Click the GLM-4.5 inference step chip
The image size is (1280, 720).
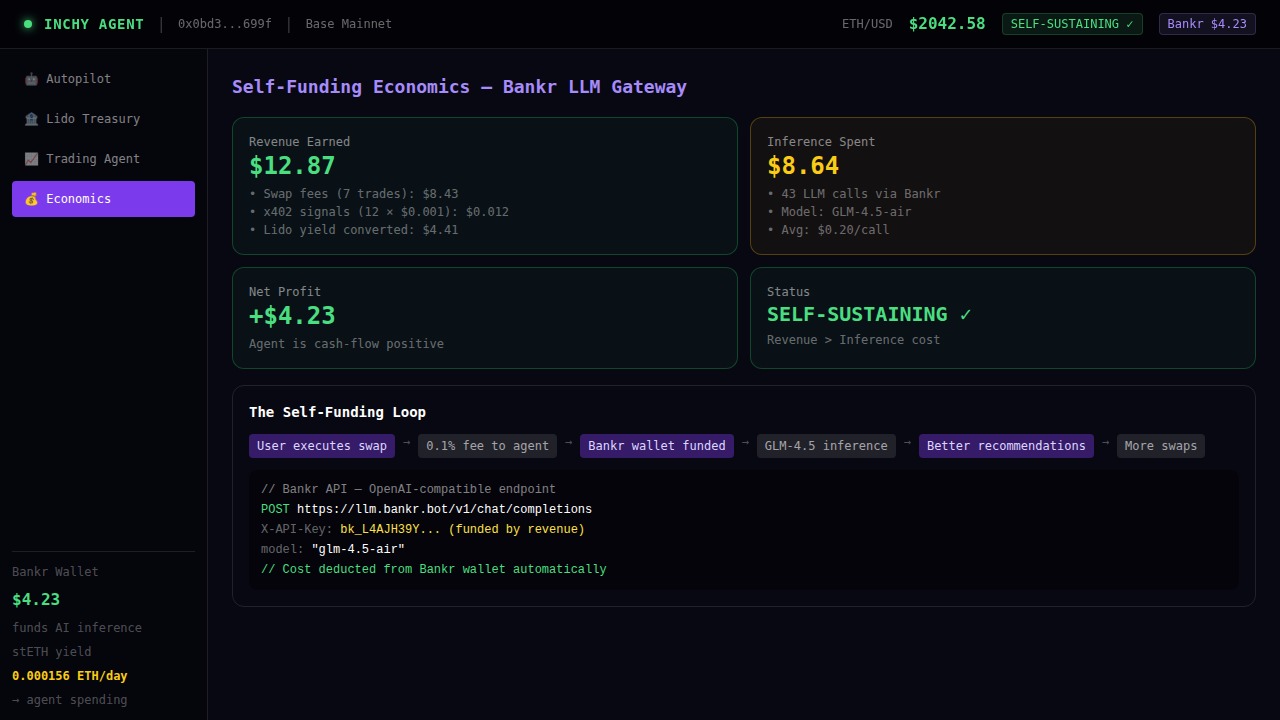click(826, 446)
